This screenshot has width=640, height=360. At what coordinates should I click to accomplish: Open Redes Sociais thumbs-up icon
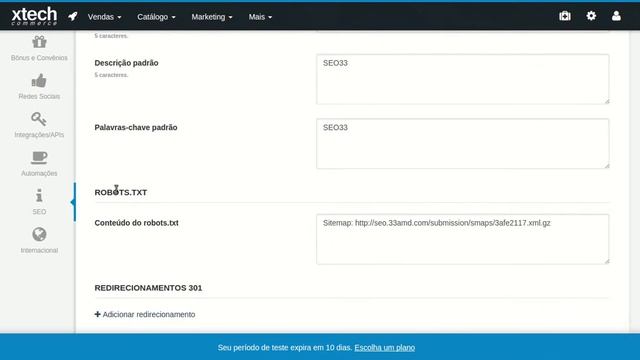[x=39, y=80]
